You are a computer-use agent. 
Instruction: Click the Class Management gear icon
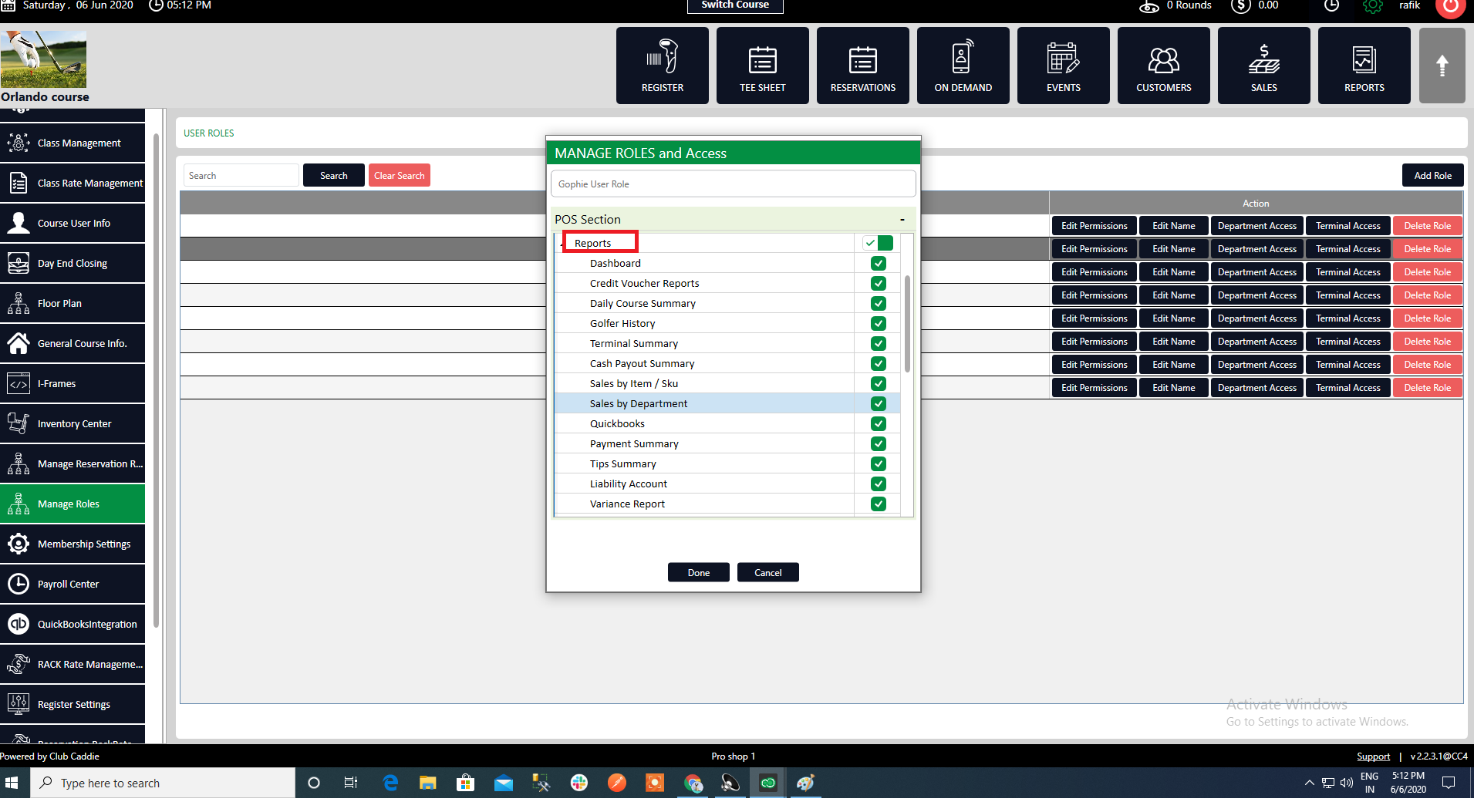click(x=19, y=143)
